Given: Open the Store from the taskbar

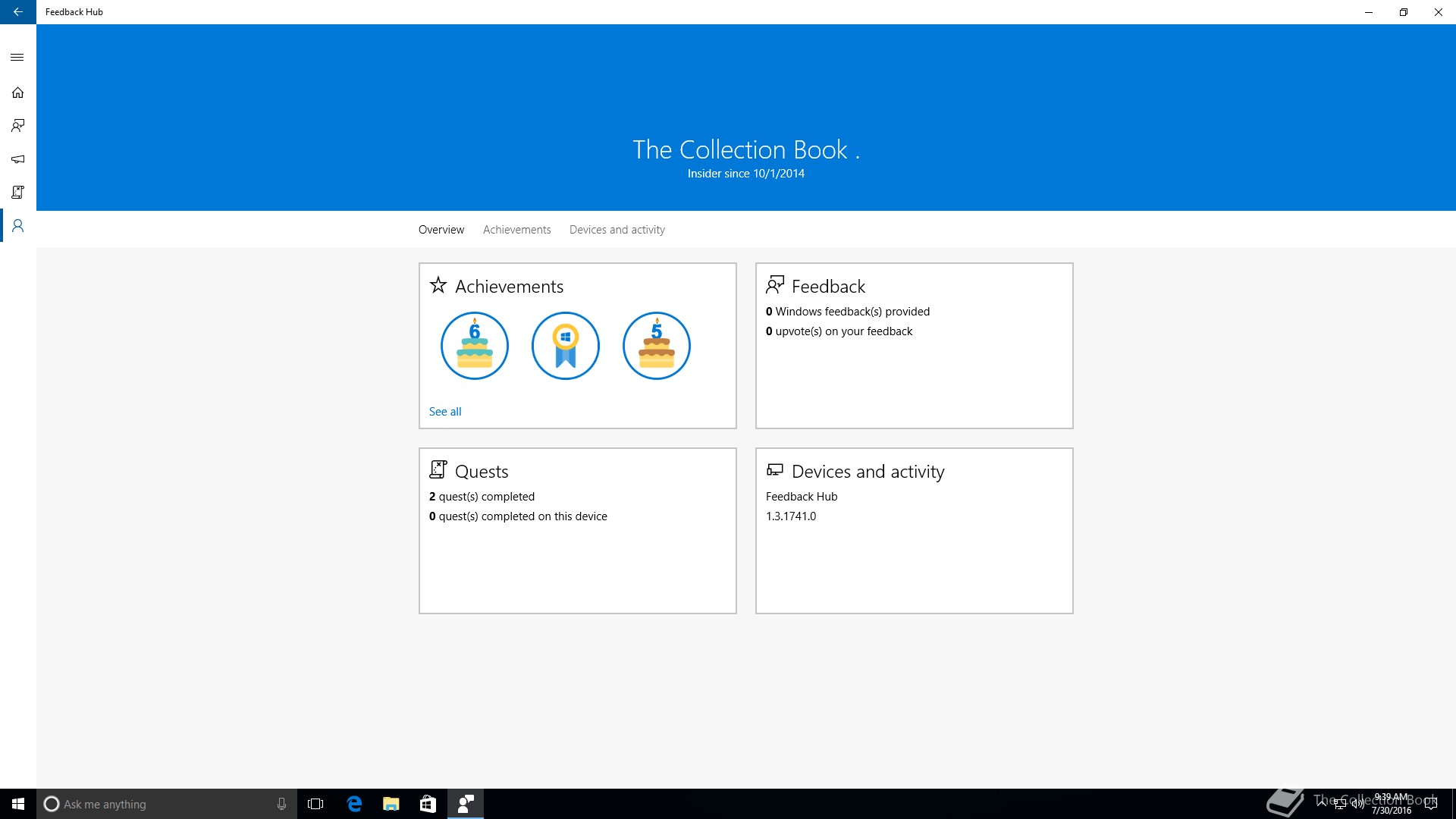Looking at the screenshot, I should coord(428,804).
